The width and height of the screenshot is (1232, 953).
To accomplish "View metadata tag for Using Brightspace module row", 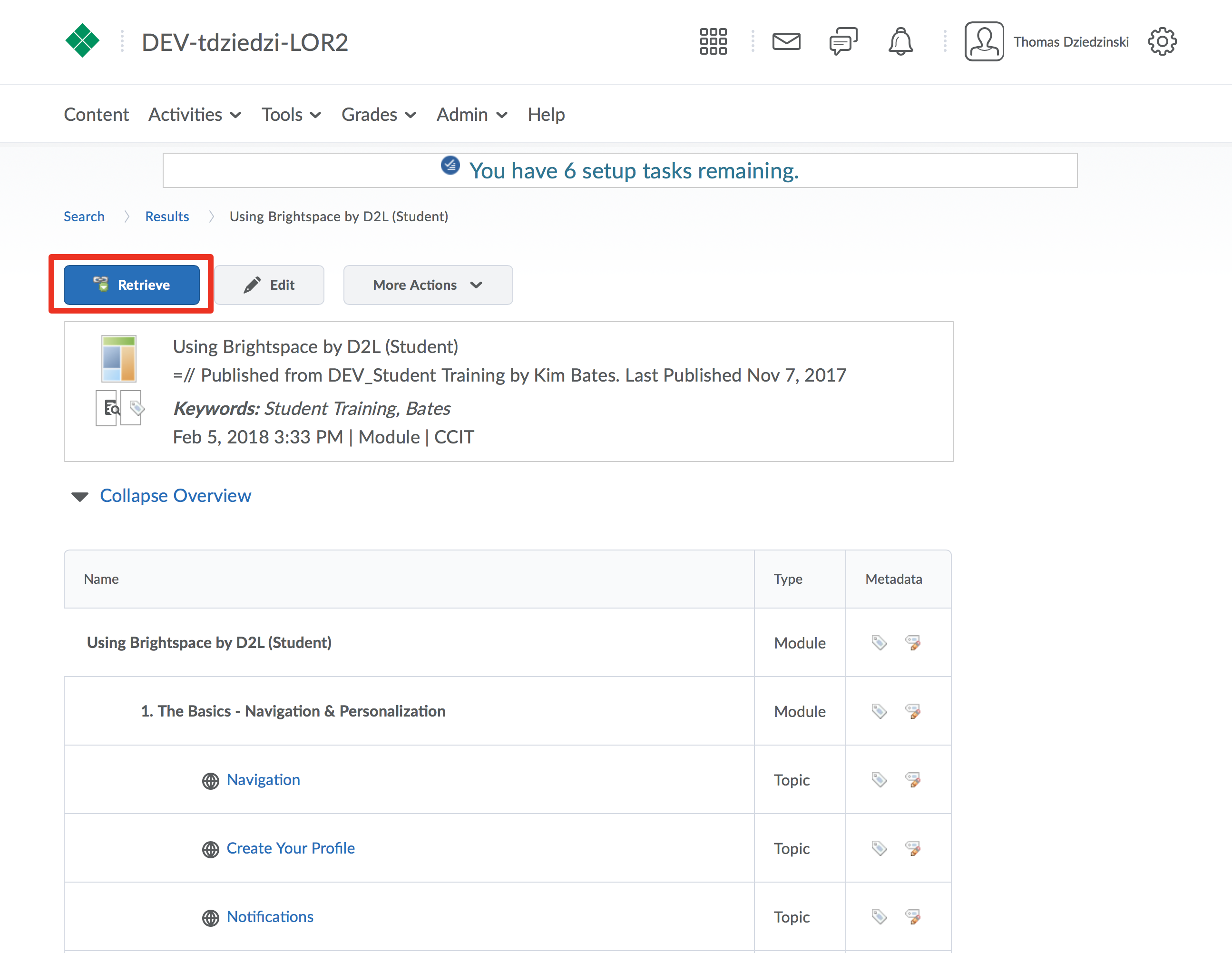I will pos(879,642).
